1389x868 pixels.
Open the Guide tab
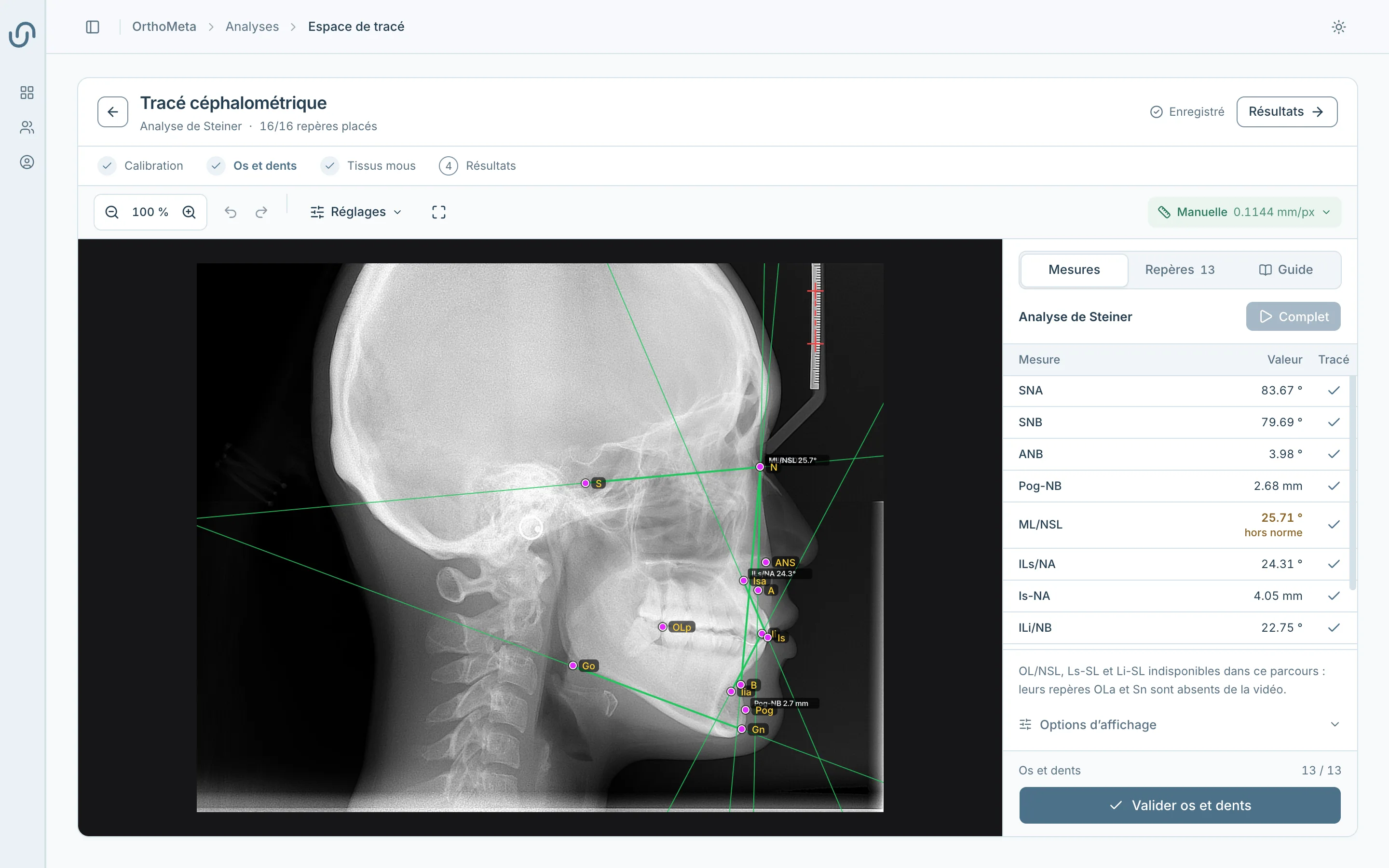(1286, 270)
